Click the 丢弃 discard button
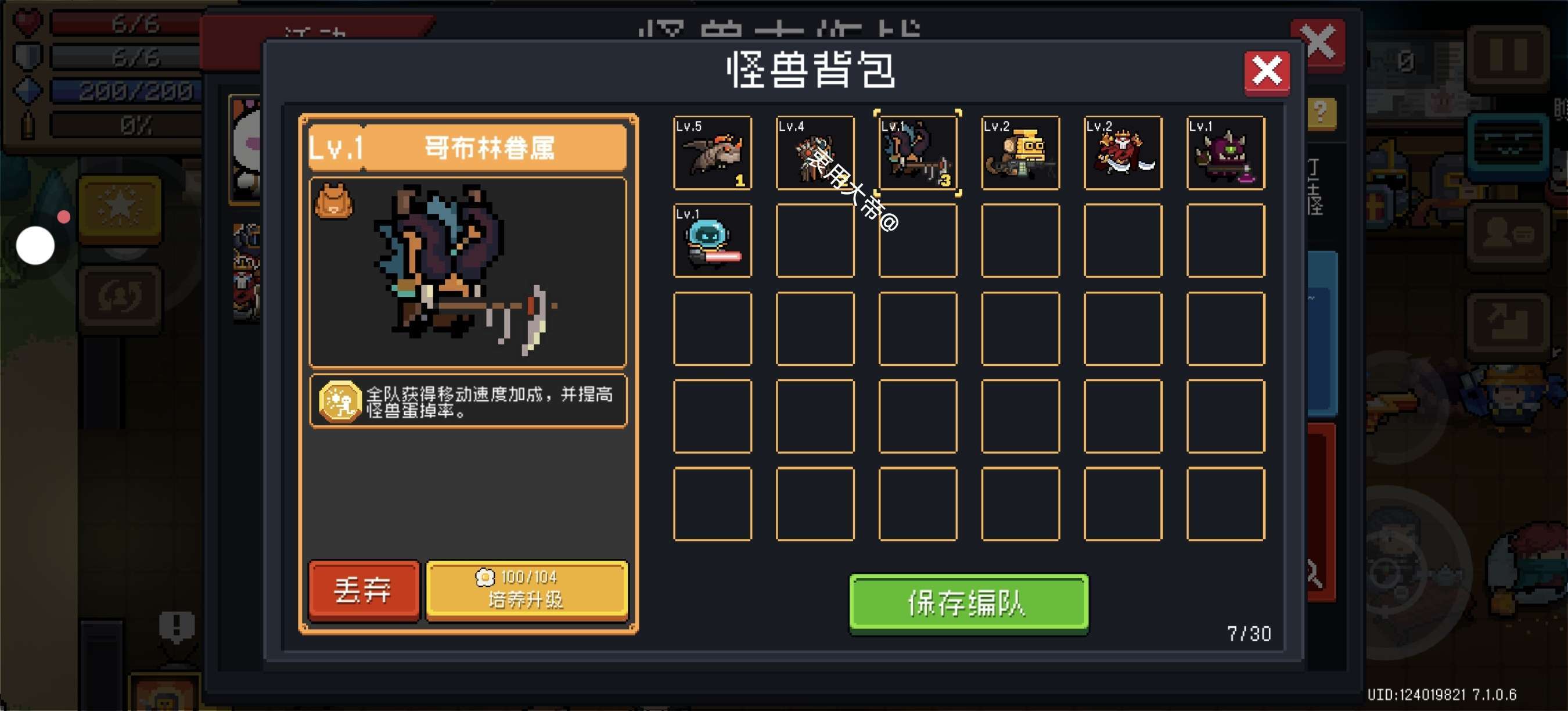Screen dimensions: 1568x711 coord(364,590)
